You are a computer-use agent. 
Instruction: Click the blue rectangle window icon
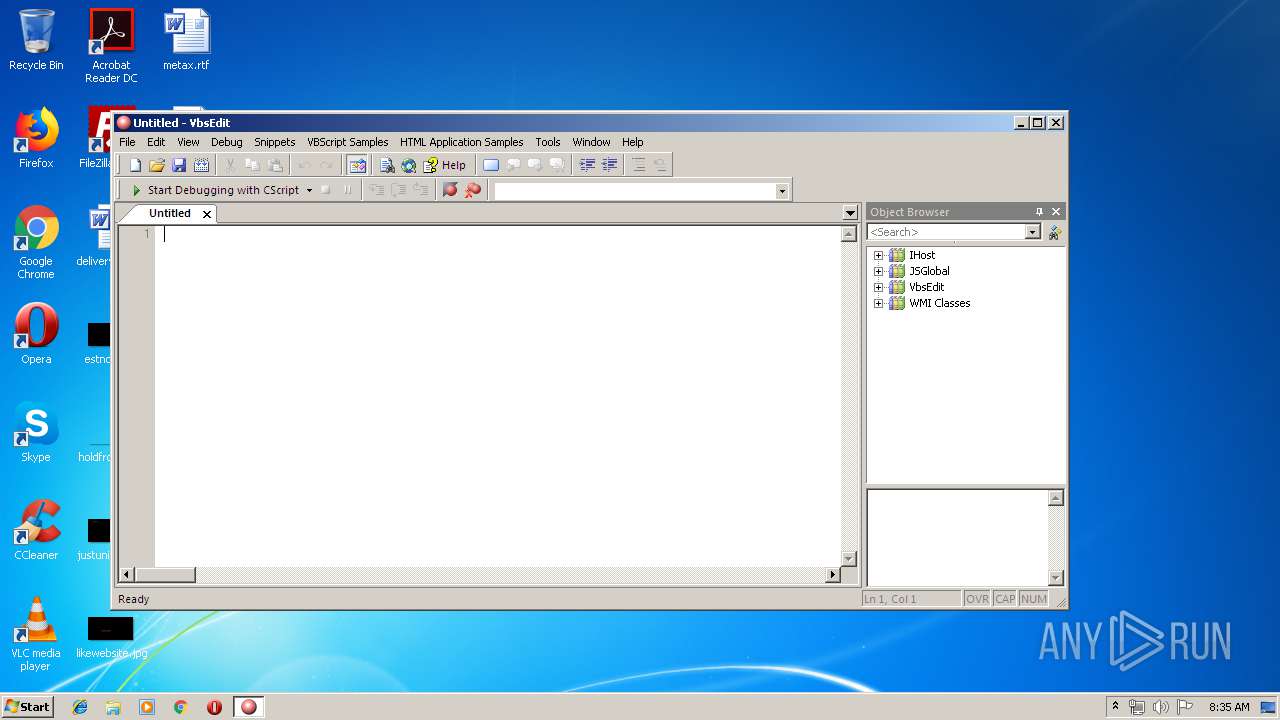click(491, 165)
